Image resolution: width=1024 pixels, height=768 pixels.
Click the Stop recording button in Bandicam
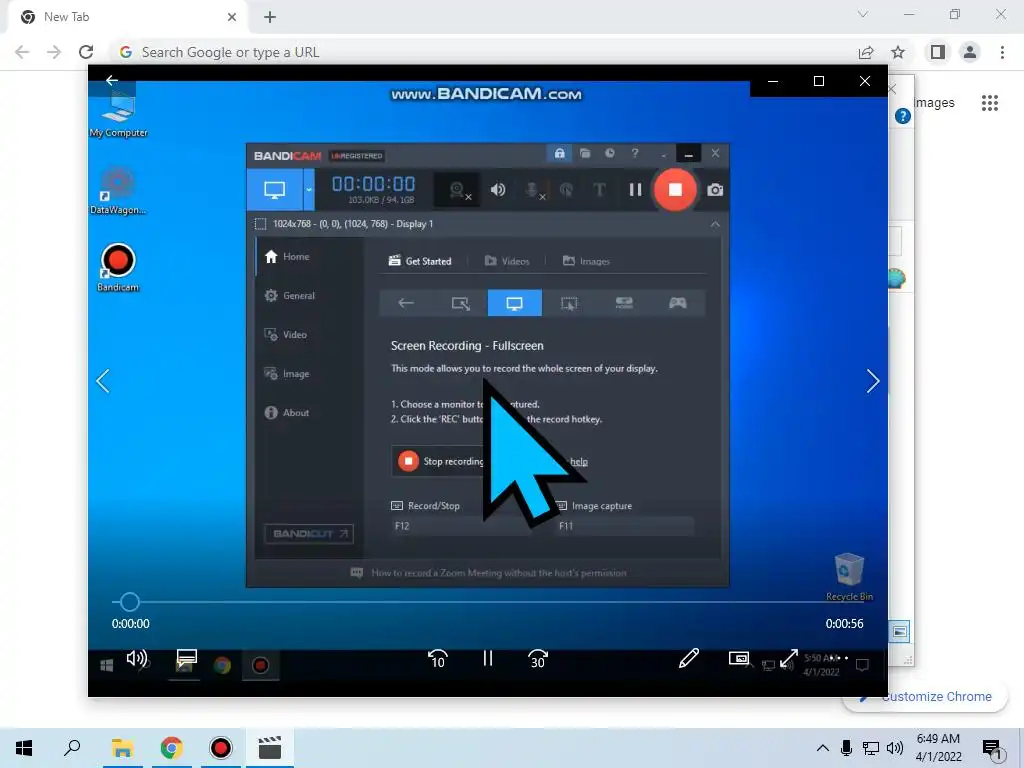point(441,461)
